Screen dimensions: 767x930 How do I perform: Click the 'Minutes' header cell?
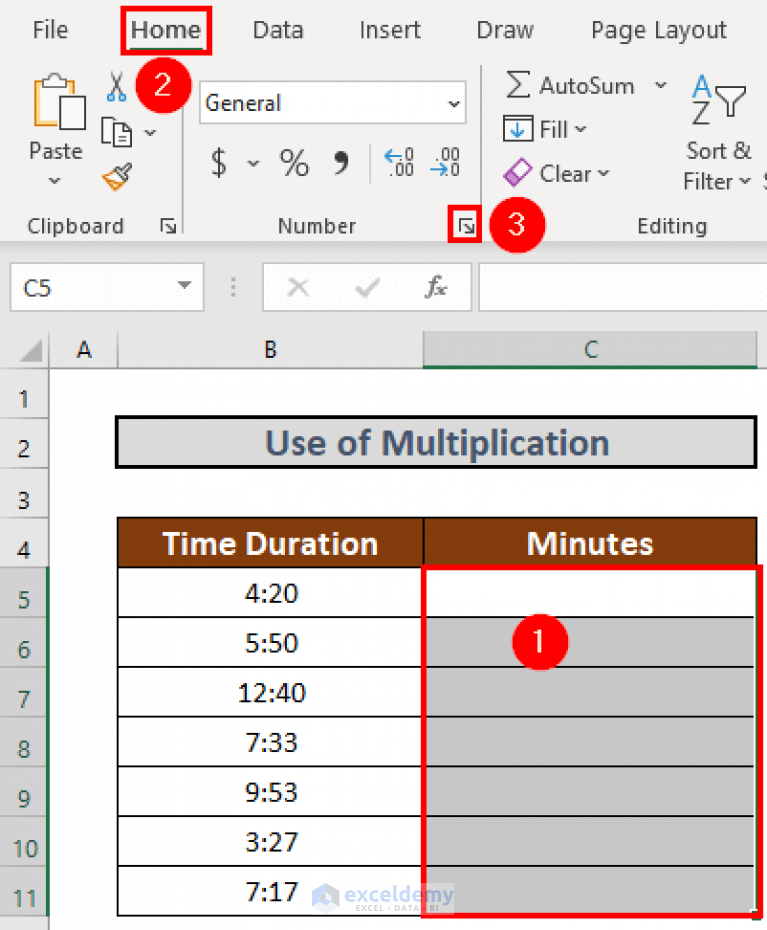[x=590, y=543]
